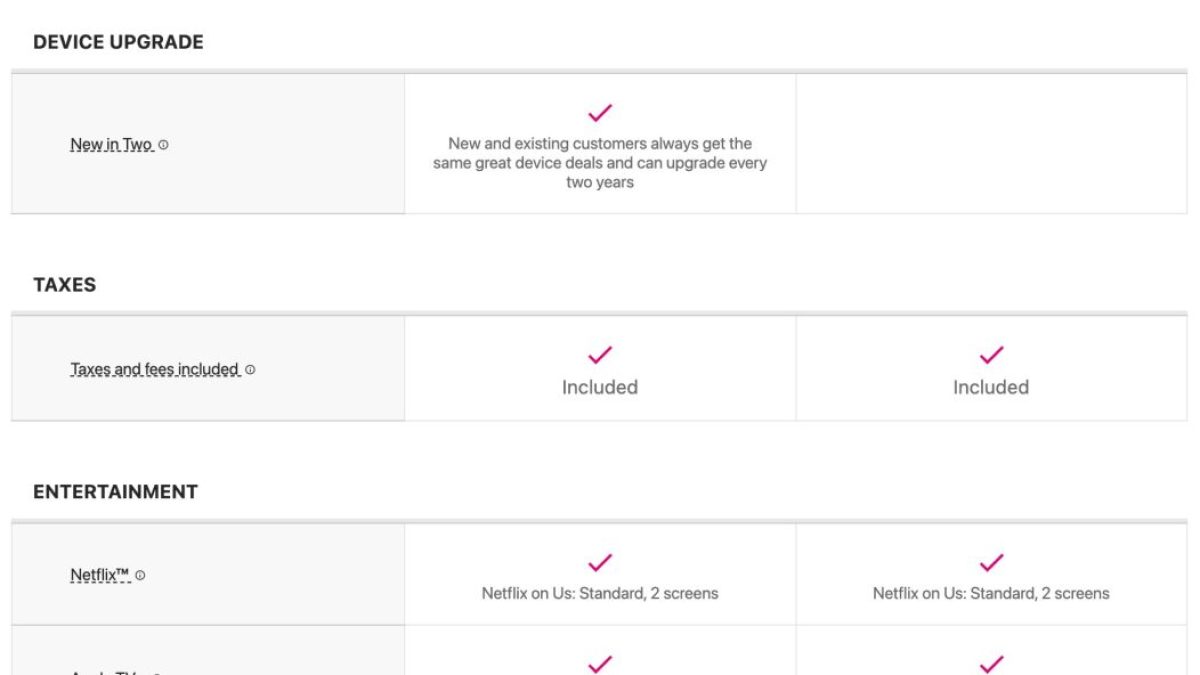Click the empty cell in the New in Two row
Screen dimensions: 1200x675
pos(991,143)
